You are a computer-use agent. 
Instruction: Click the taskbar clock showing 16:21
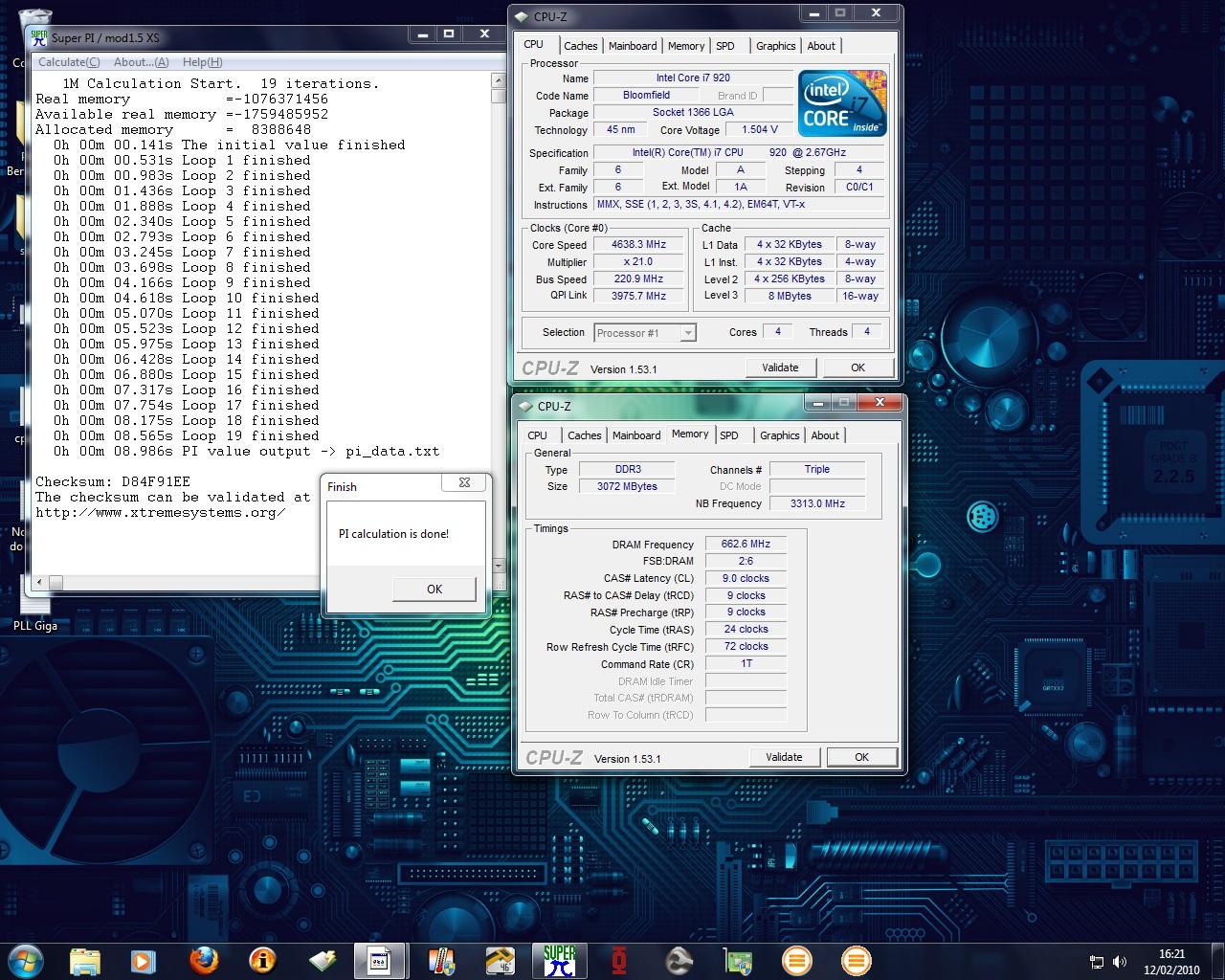click(x=1171, y=961)
